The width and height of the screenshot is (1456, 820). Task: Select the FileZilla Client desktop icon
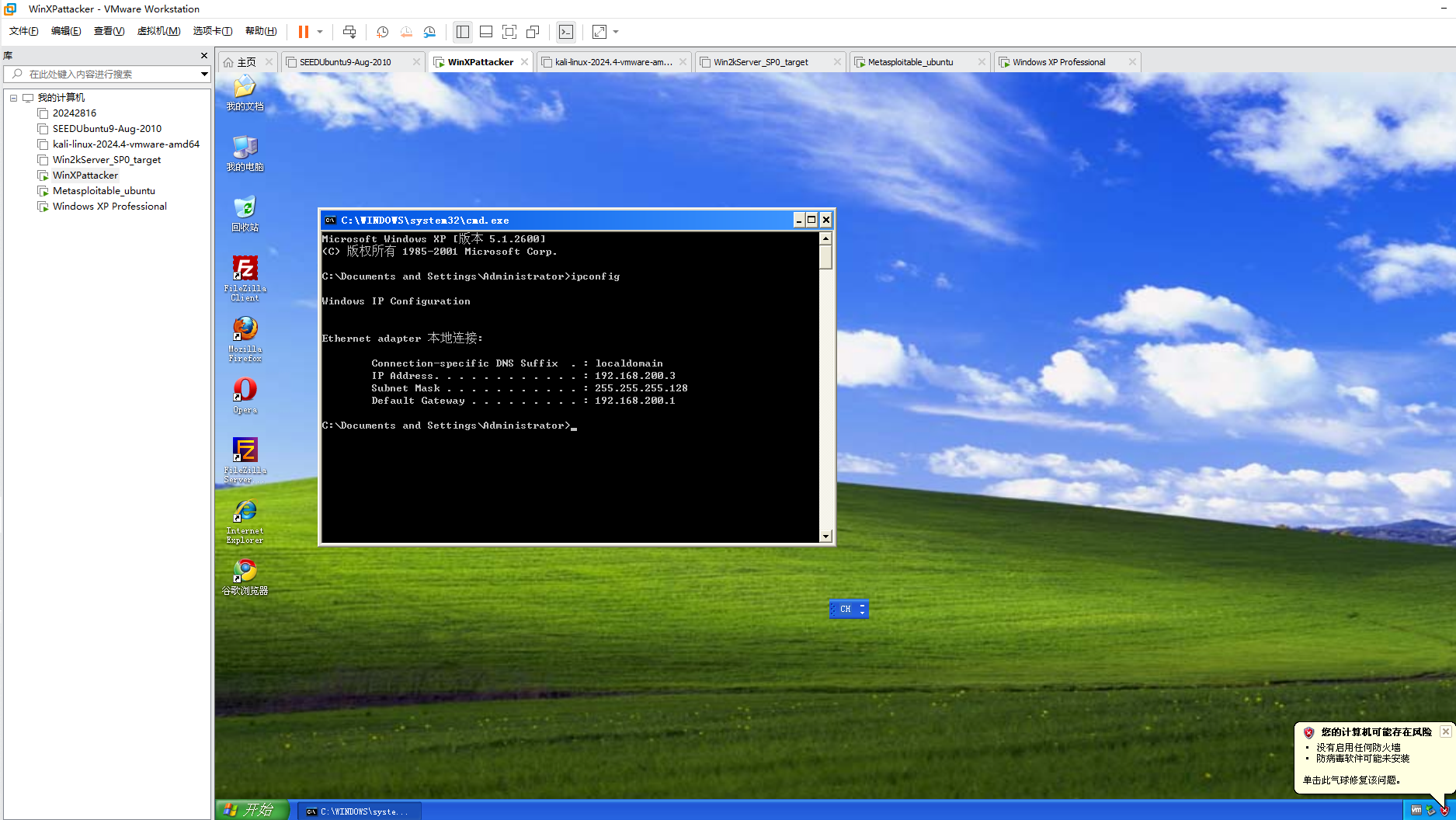click(x=245, y=278)
